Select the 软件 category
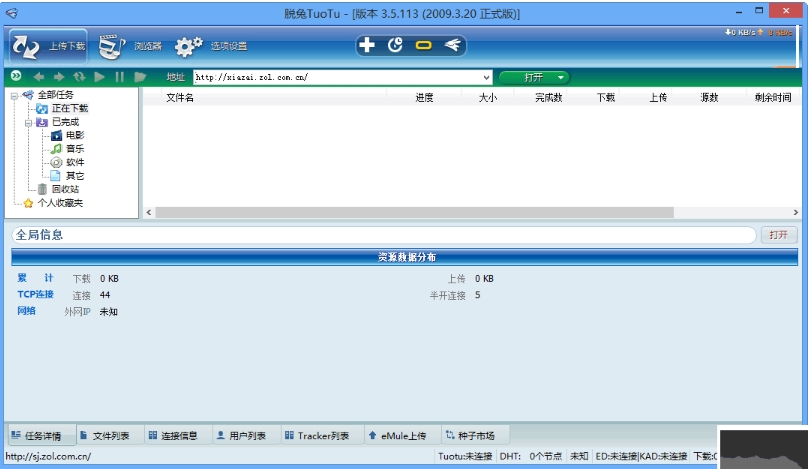The width and height of the screenshot is (808, 469). pyautogui.click(x=75, y=162)
